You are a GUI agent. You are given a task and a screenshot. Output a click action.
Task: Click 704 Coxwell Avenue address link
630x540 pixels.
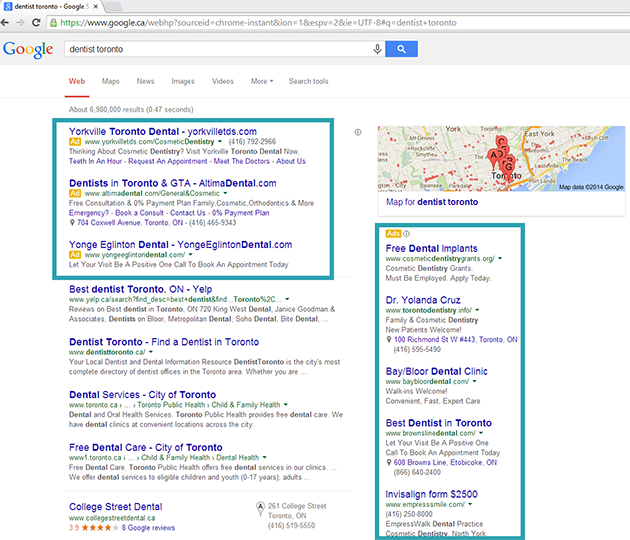130,223
